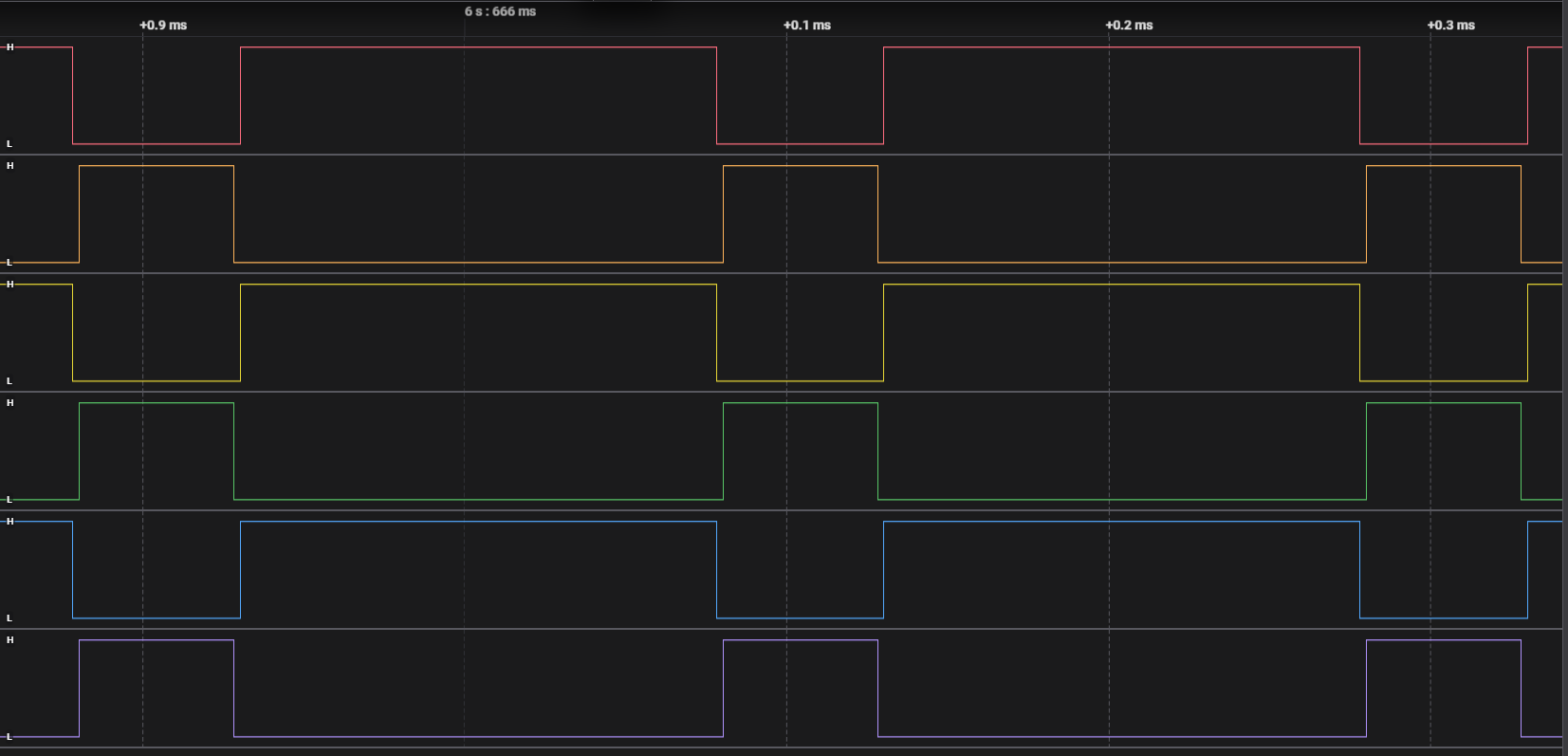The width and height of the screenshot is (1568, 756).
Task: Click orange channel high pulse at +0.3 ms
Action: pos(1444,214)
